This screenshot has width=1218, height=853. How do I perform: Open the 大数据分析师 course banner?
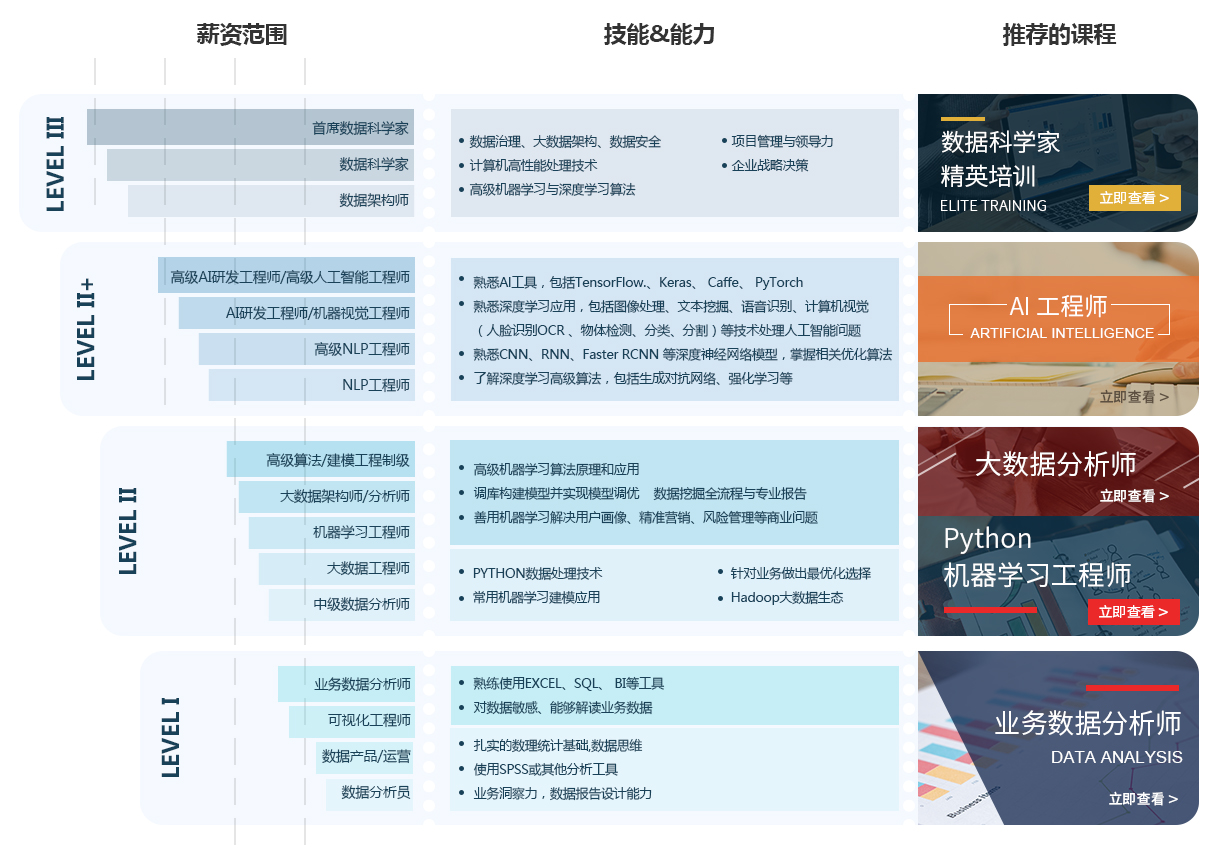pos(1058,471)
